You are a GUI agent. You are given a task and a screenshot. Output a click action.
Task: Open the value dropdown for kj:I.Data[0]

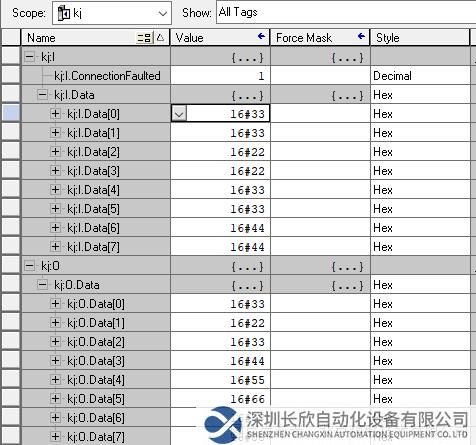(179, 114)
